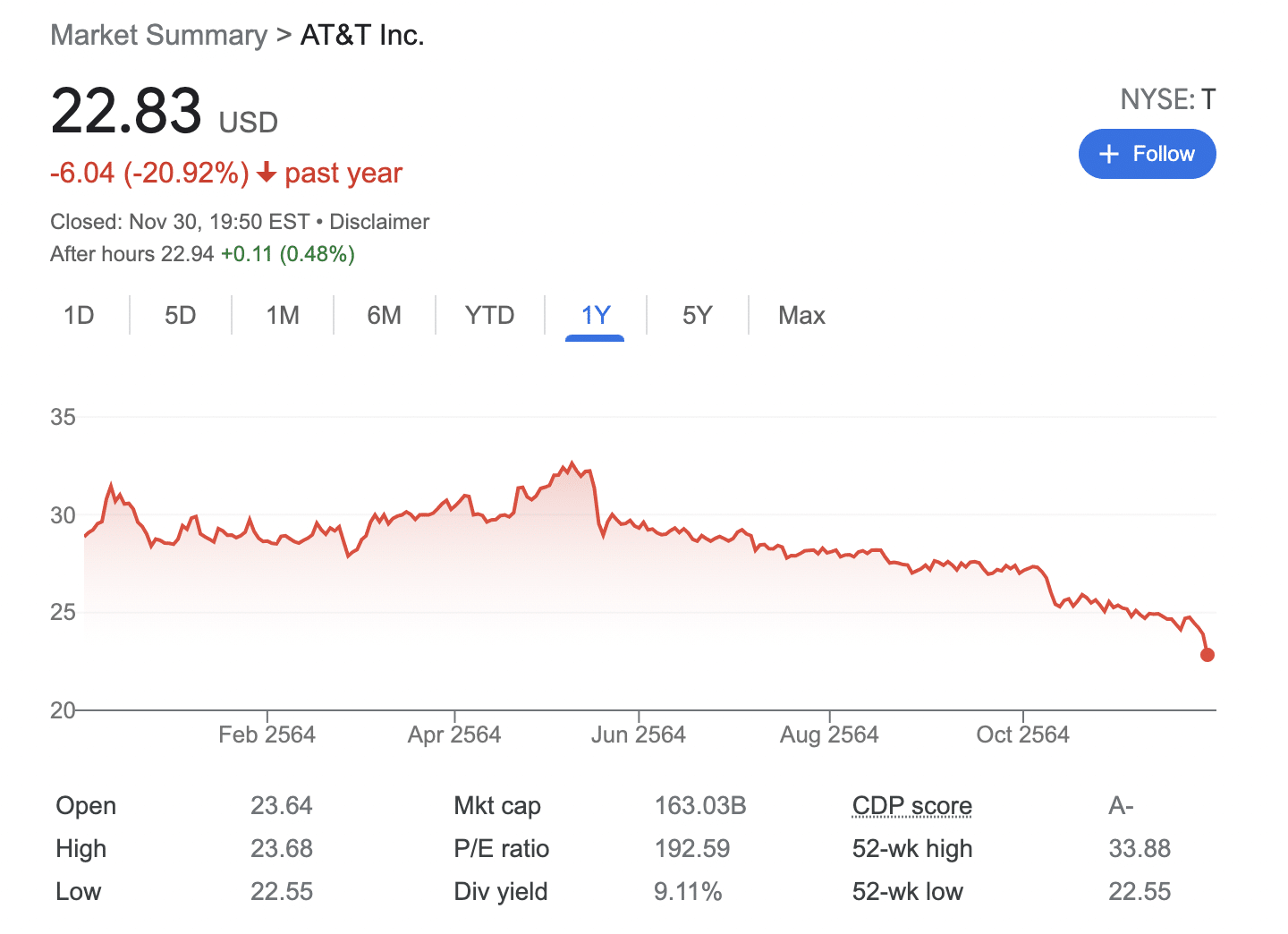Open the 5Y price history
Viewport: 1288px width, 934px height.
(697, 315)
